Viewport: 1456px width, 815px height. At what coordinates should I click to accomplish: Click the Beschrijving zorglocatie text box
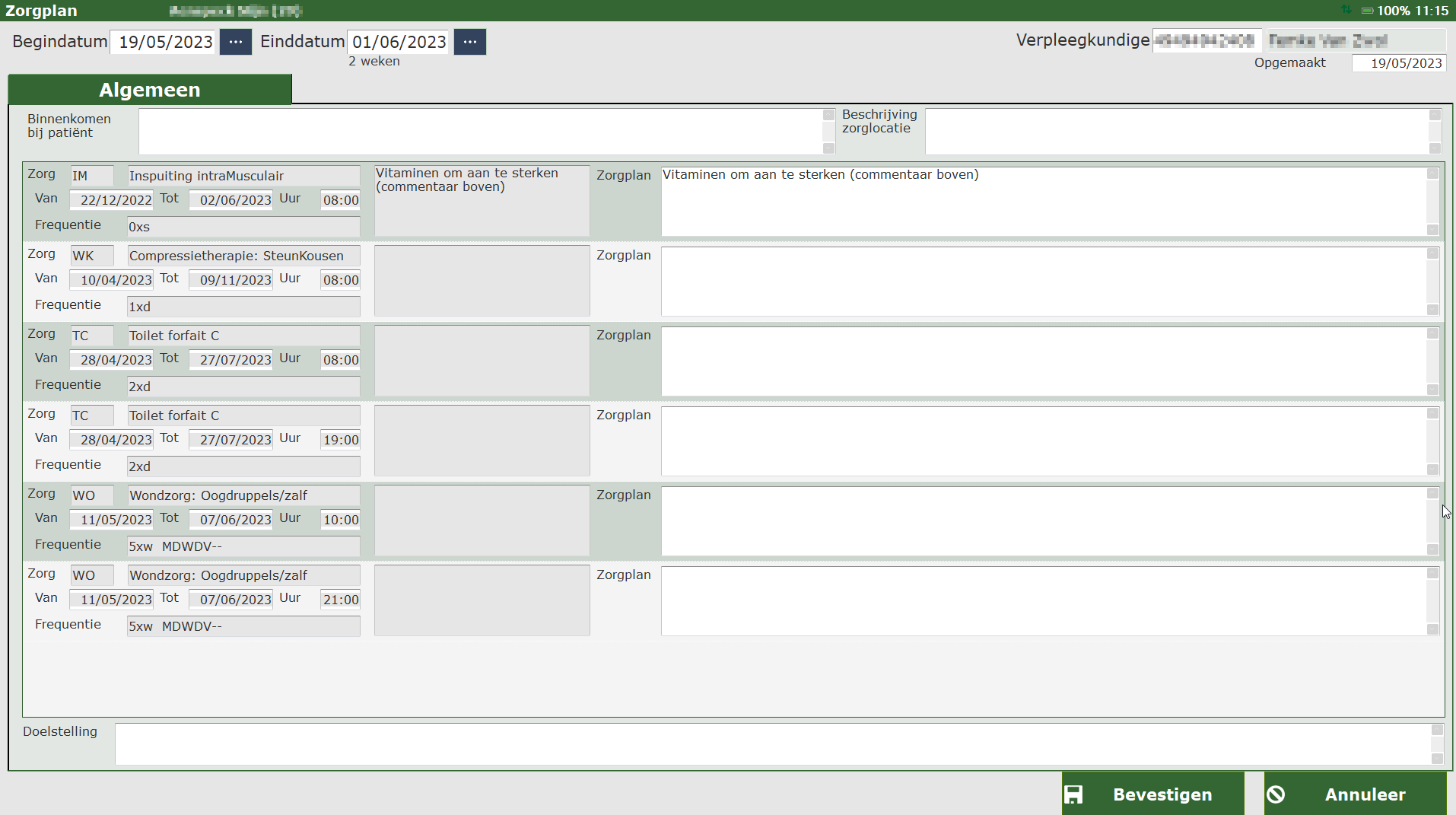(1176, 131)
